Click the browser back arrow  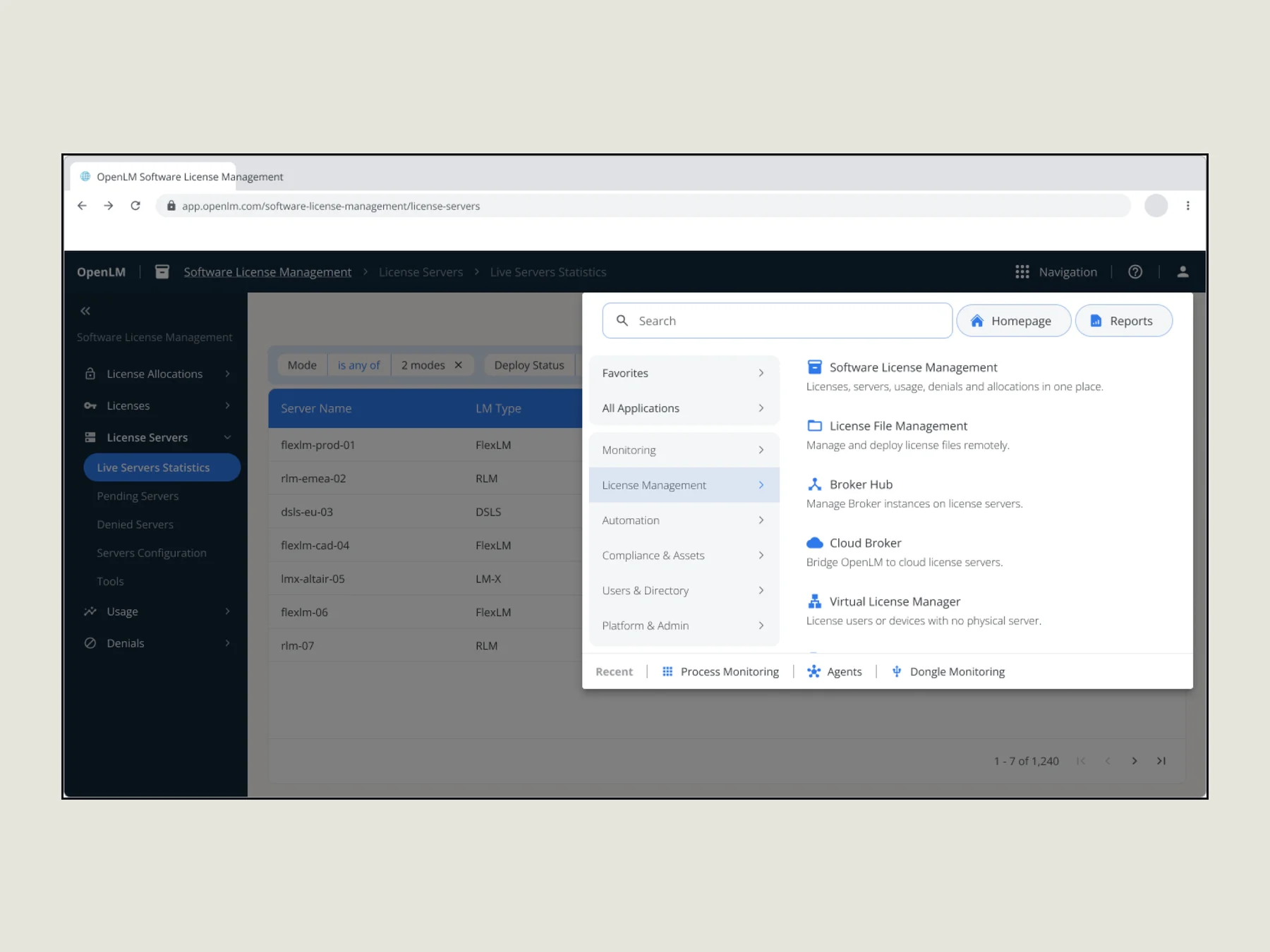[x=83, y=206]
